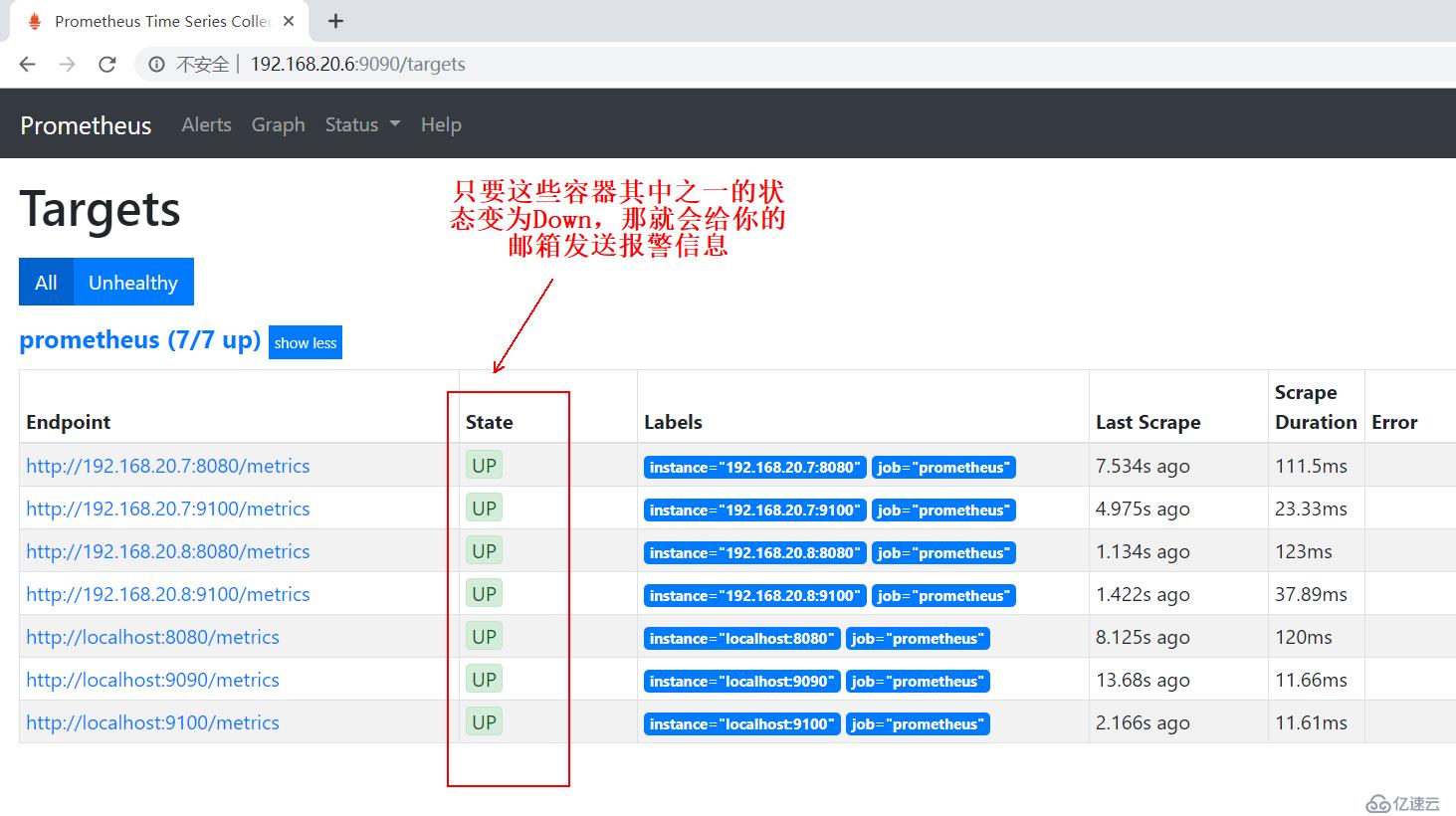Click job="prometheus" label in 192.168.20.7:8080 row

(x=943, y=467)
